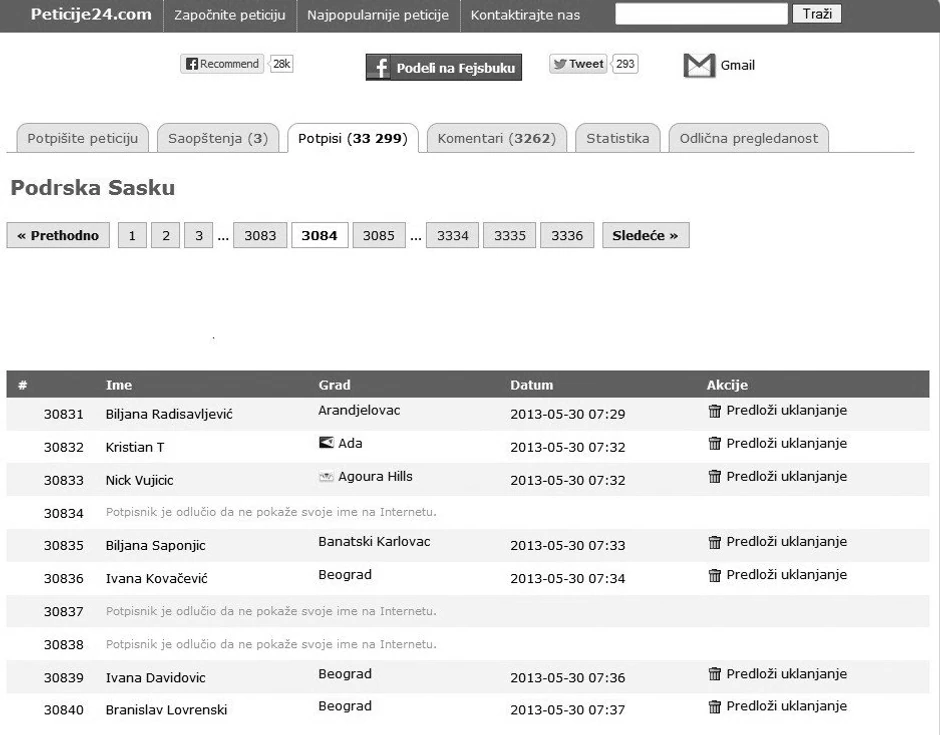Viewport: 940px width, 735px height.
Task: Go to last page 3336
Action: (567, 235)
